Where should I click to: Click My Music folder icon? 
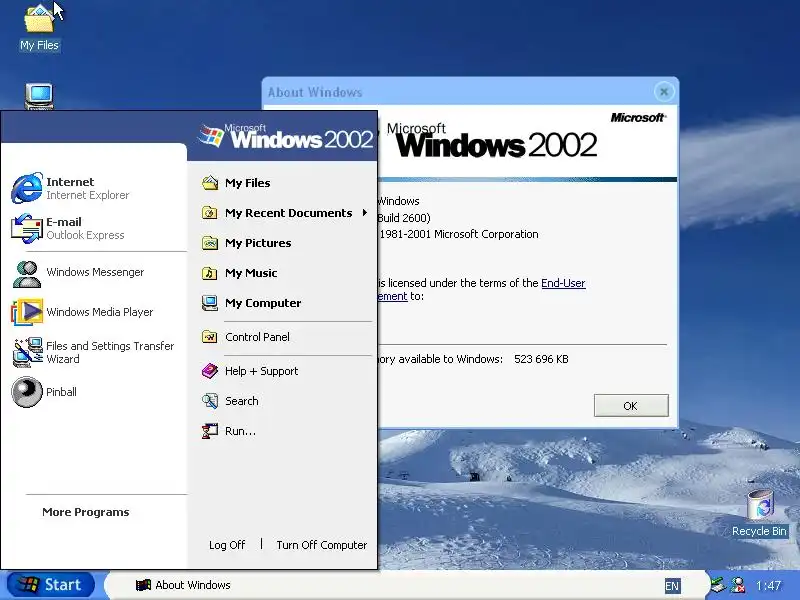[x=210, y=273]
